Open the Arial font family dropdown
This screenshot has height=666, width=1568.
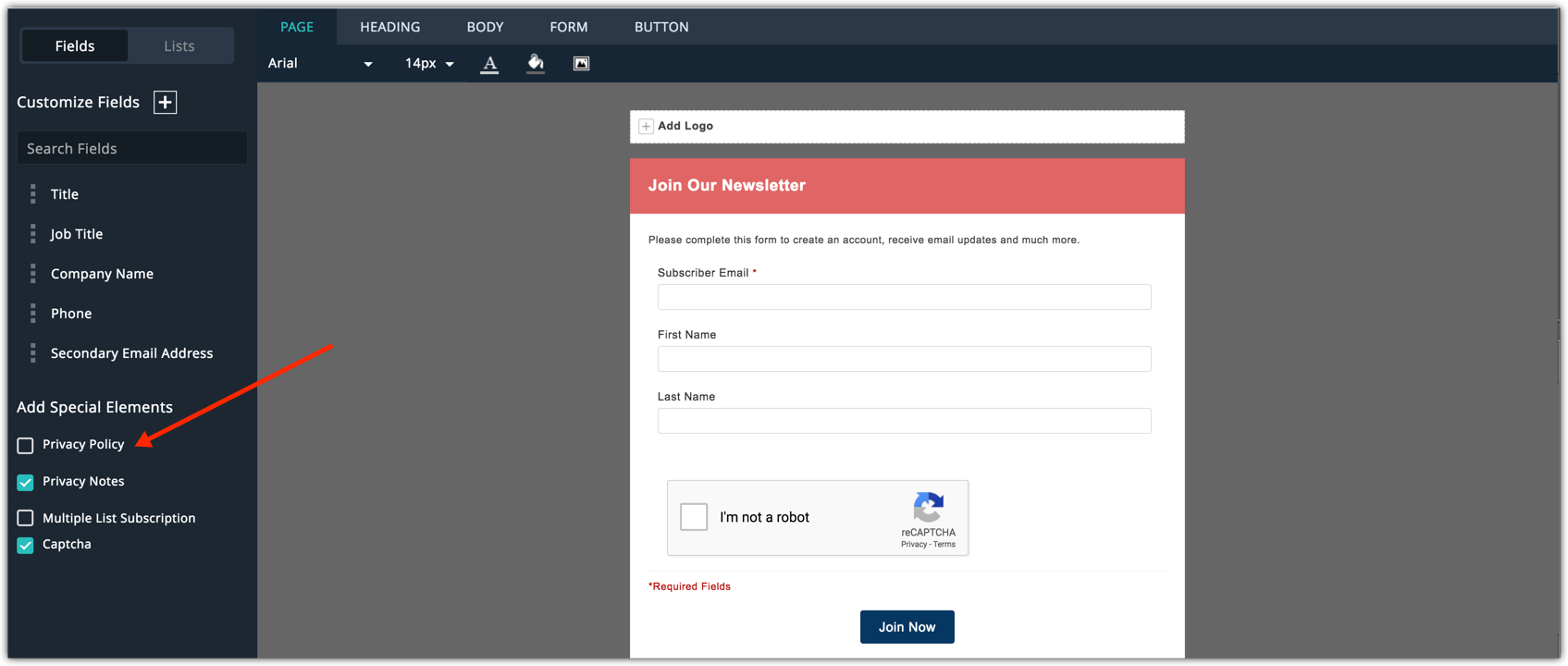click(320, 64)
